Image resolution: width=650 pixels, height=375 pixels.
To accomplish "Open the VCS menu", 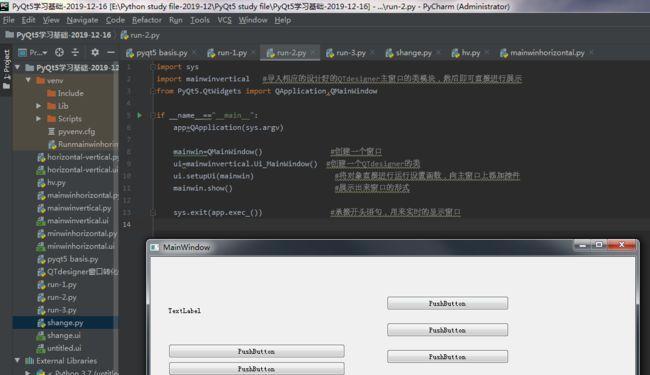I will (224, 20).
